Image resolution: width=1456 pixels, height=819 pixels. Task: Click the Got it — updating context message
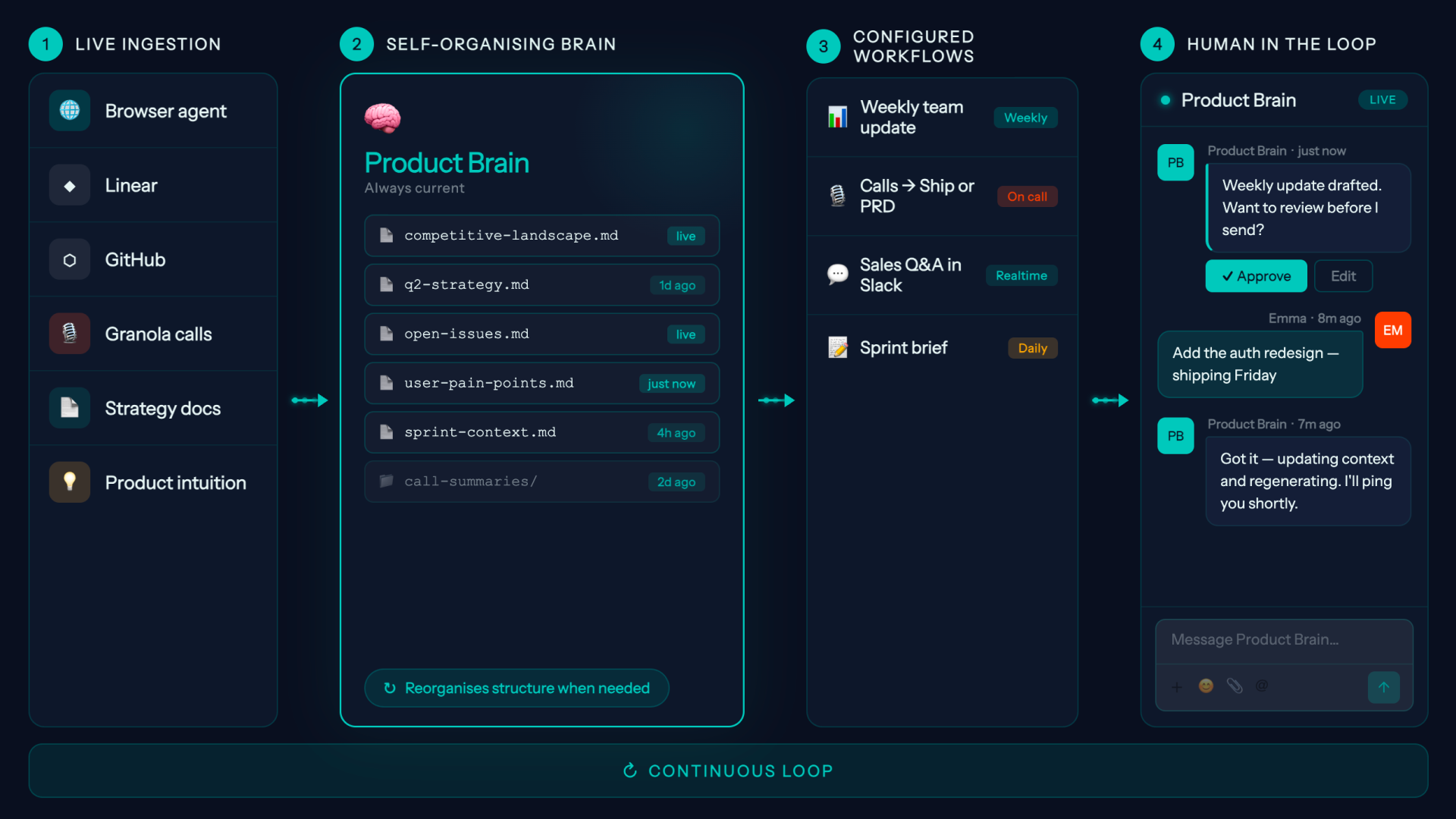[1308, 481]
